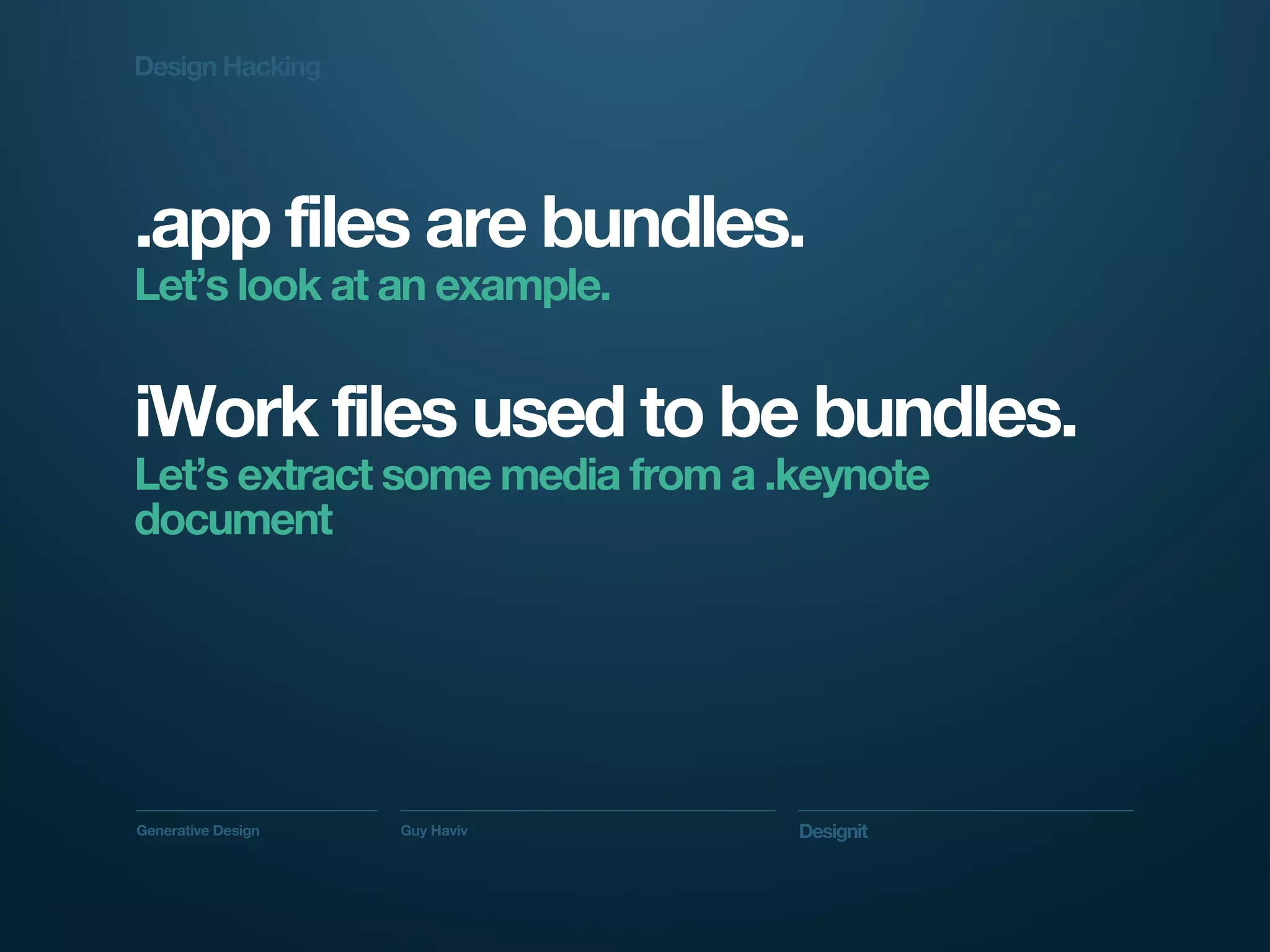Click the '.app files are bundles.' headline
Screen dimensions: 1270x952
470,226
